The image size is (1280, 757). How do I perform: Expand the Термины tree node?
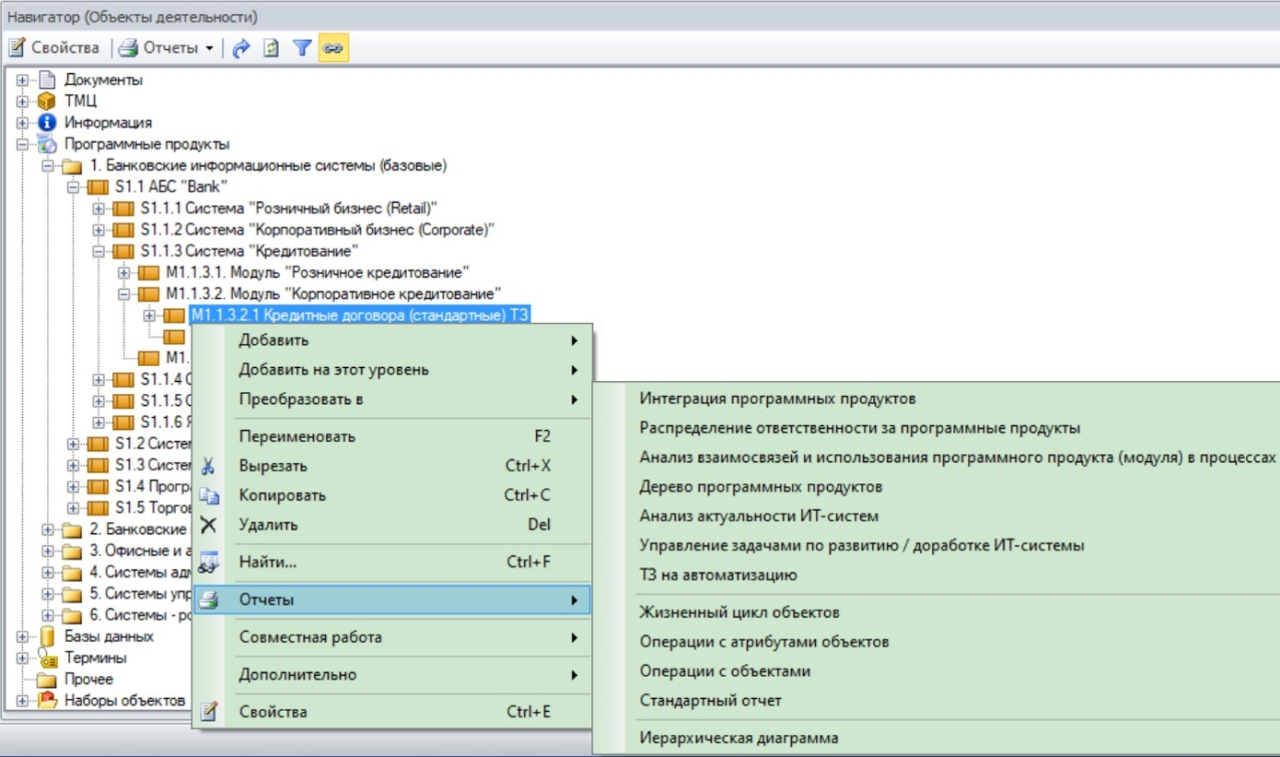pyautogui.click(x=23, y=658)
